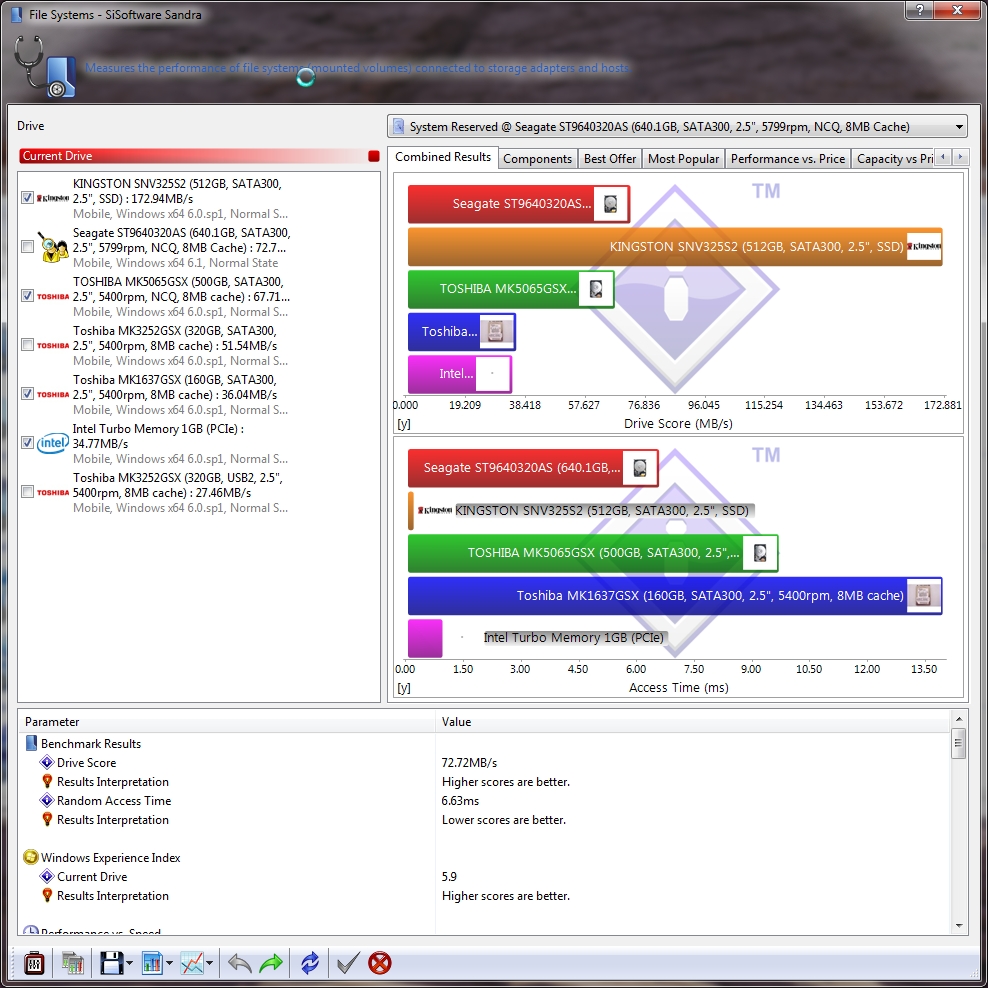Click the Intel logo in drive list
988x988 pixels.
[53, 443]
